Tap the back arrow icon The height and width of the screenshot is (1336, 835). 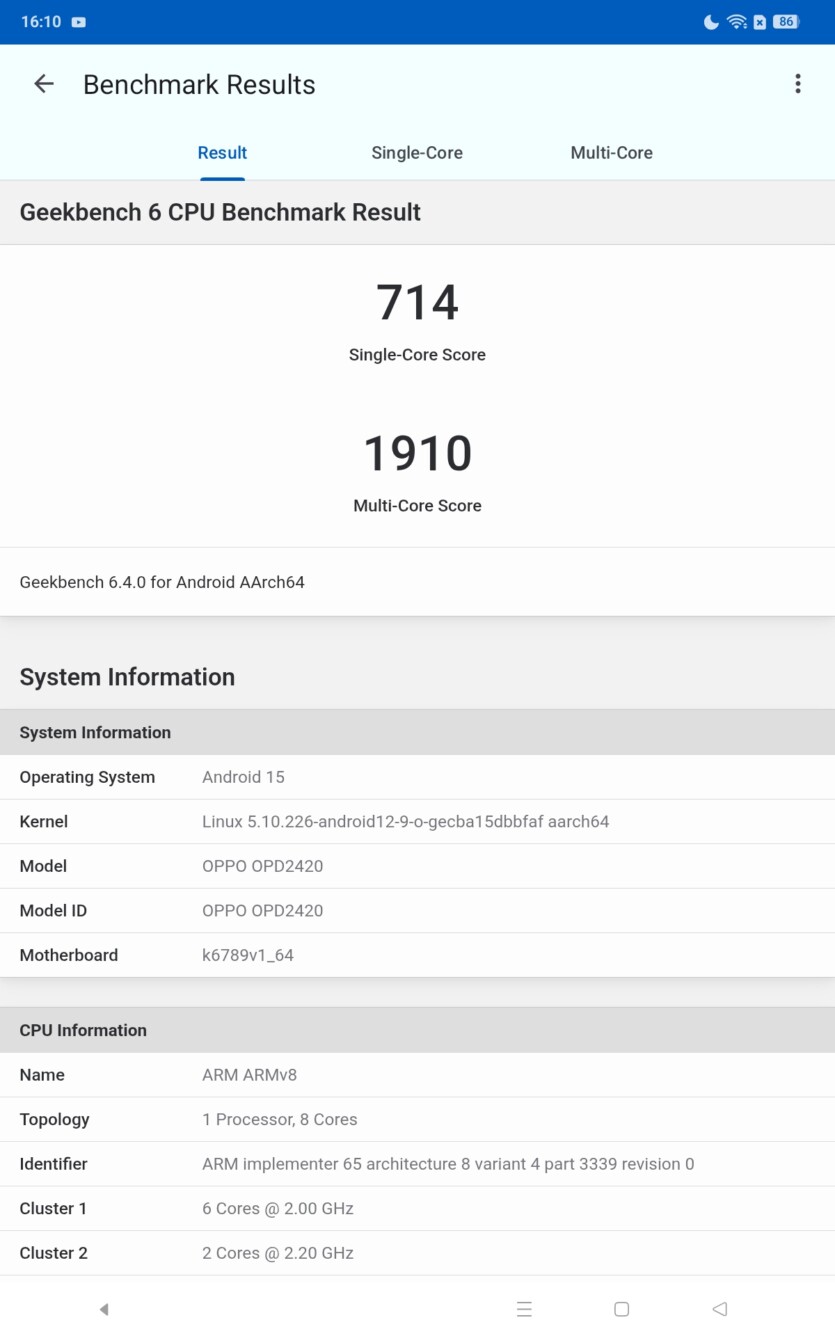point(44,84)
